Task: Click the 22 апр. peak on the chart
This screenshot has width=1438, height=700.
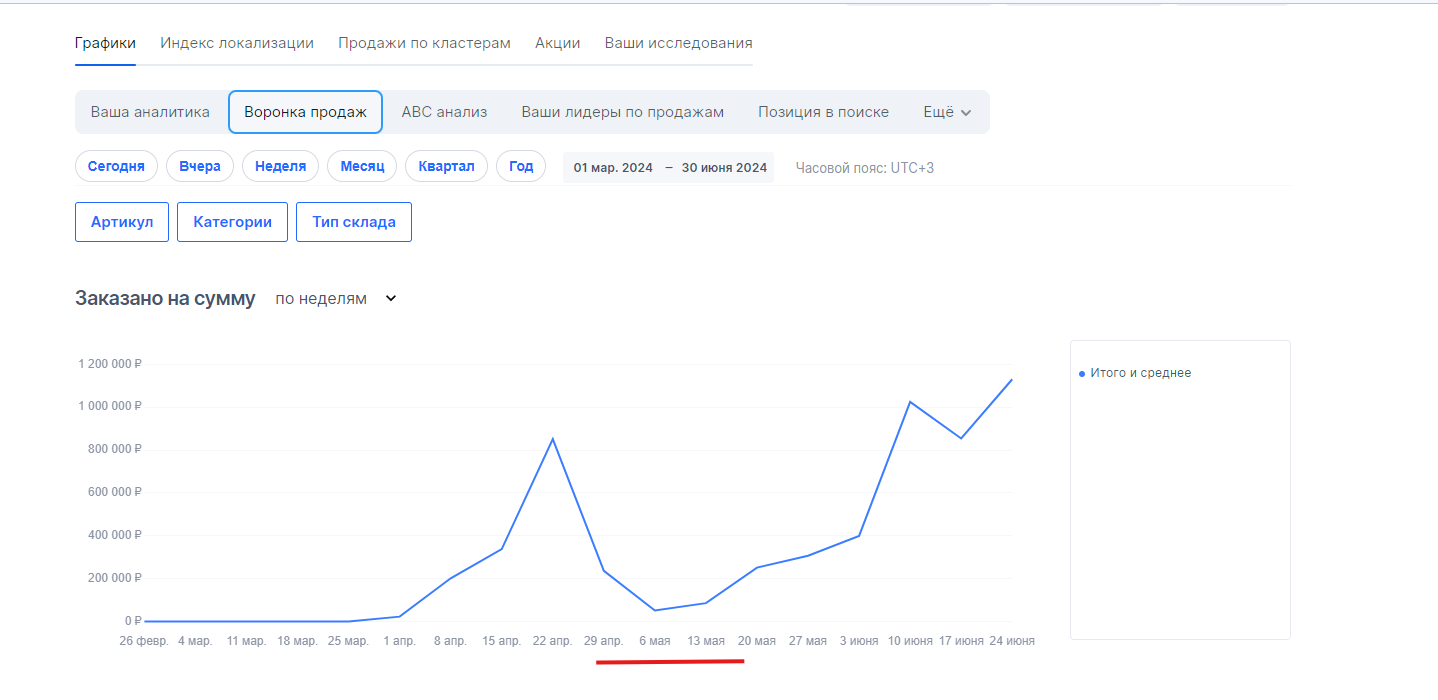Action: pos(552,439)
